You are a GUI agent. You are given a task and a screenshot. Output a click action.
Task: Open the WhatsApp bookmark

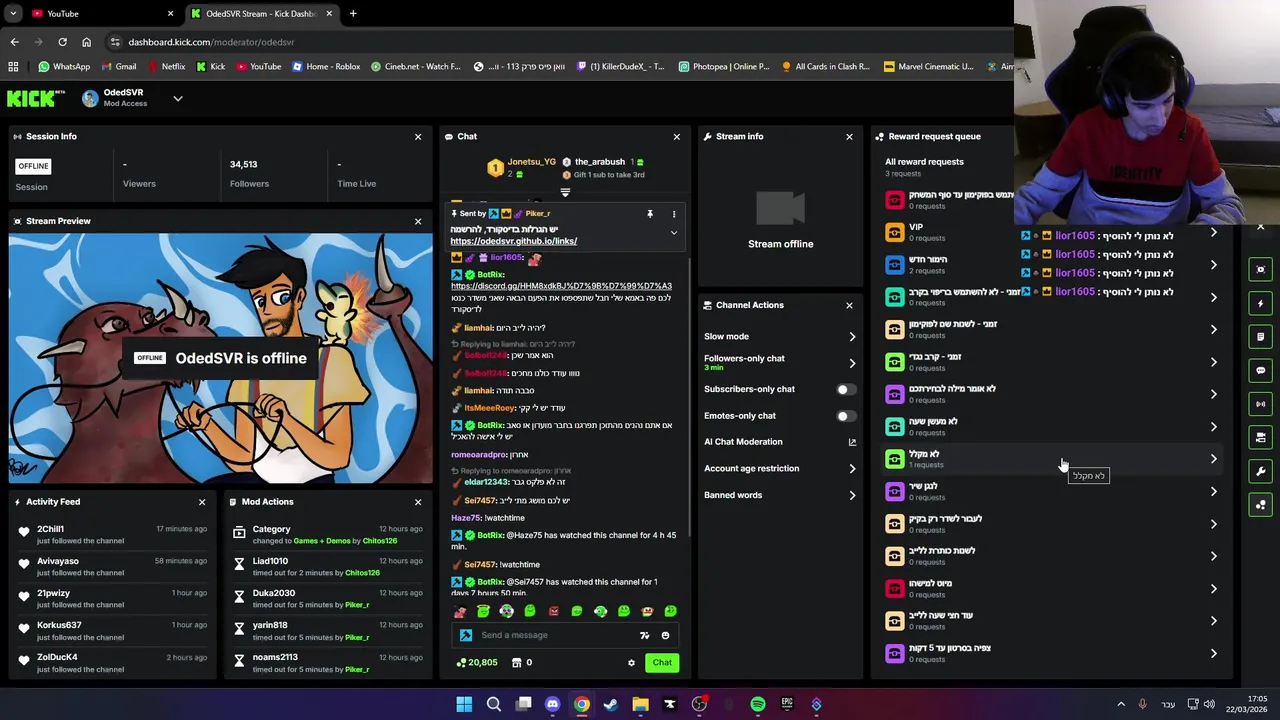point(64,67)
